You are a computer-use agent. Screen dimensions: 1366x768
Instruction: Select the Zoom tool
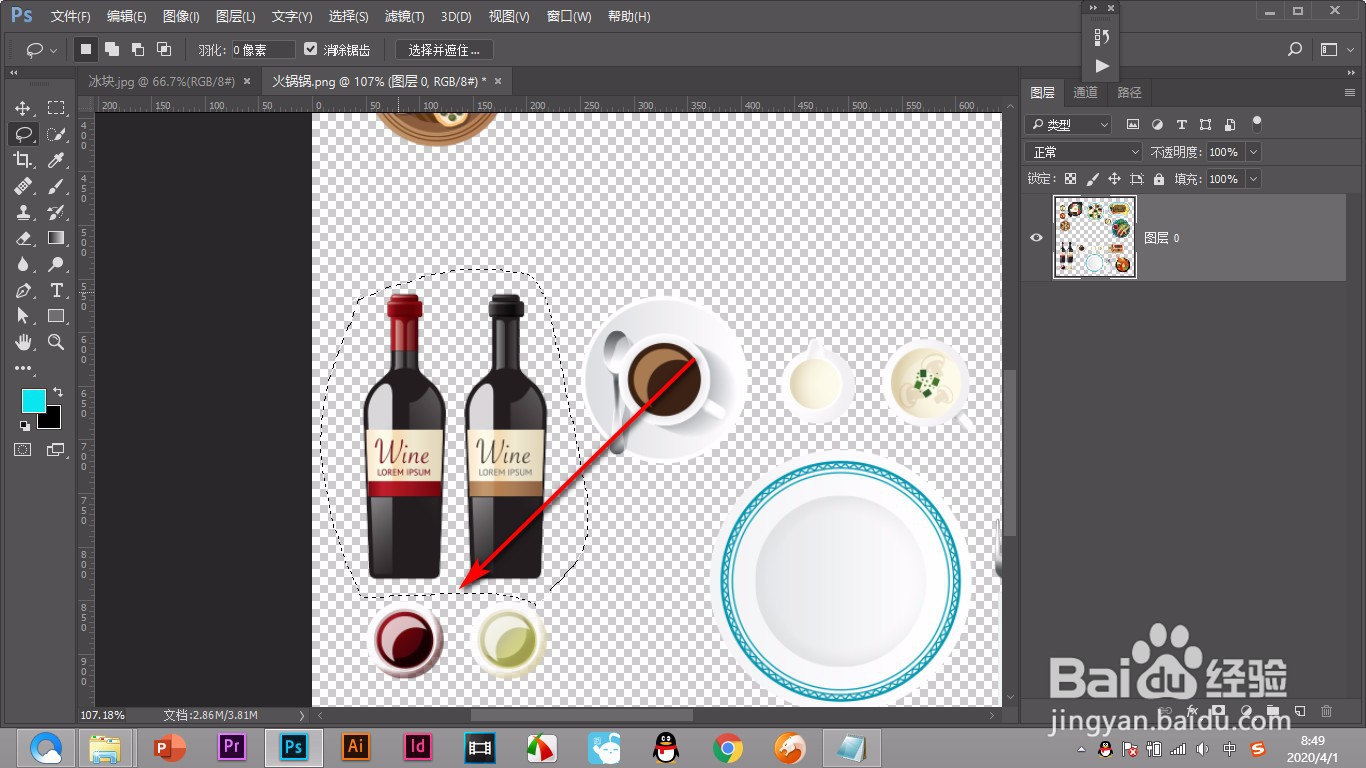pos(56,342)
